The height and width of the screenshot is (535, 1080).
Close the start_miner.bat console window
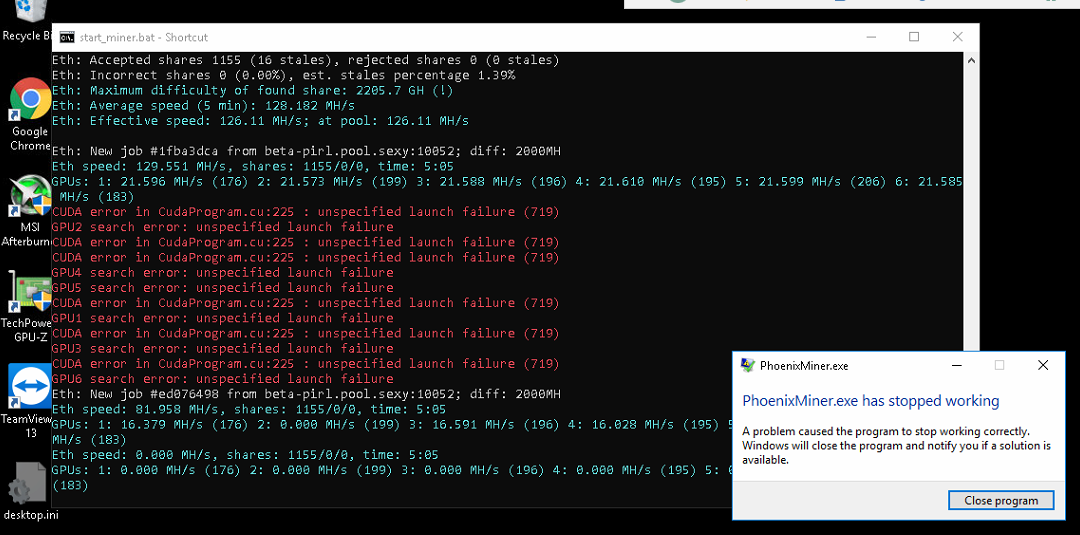[957, 37]
